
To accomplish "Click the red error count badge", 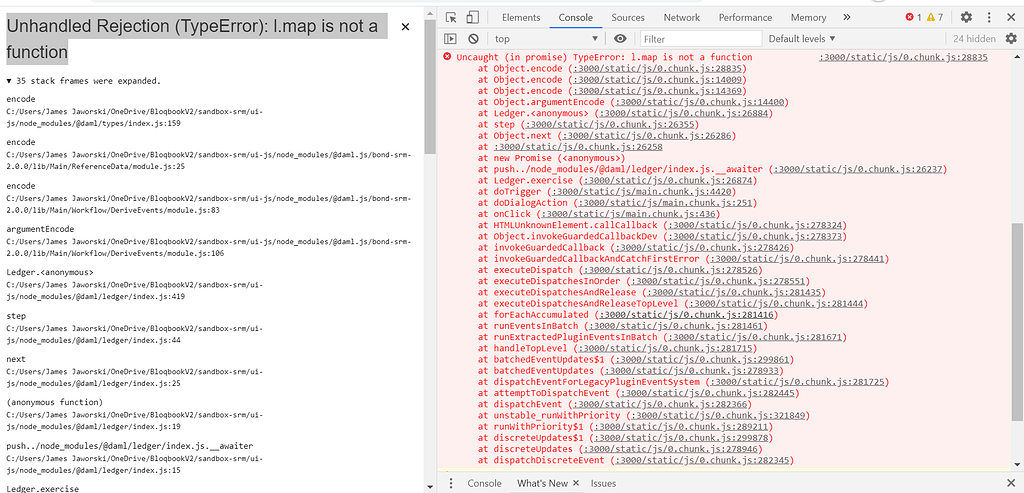I will pyautogui.click(x=913, y=18).
